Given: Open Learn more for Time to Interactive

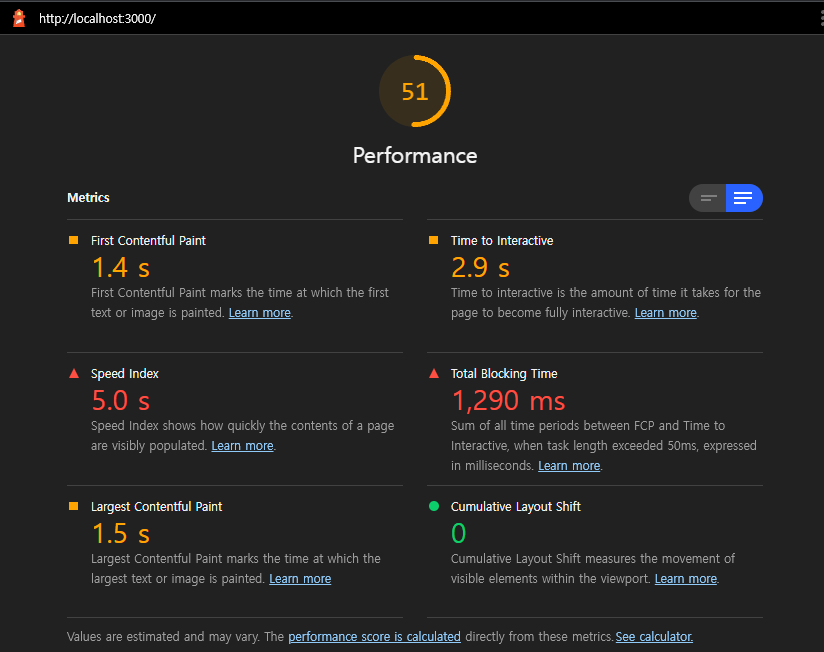Looking at the screenshot, I should coord(666,313).
